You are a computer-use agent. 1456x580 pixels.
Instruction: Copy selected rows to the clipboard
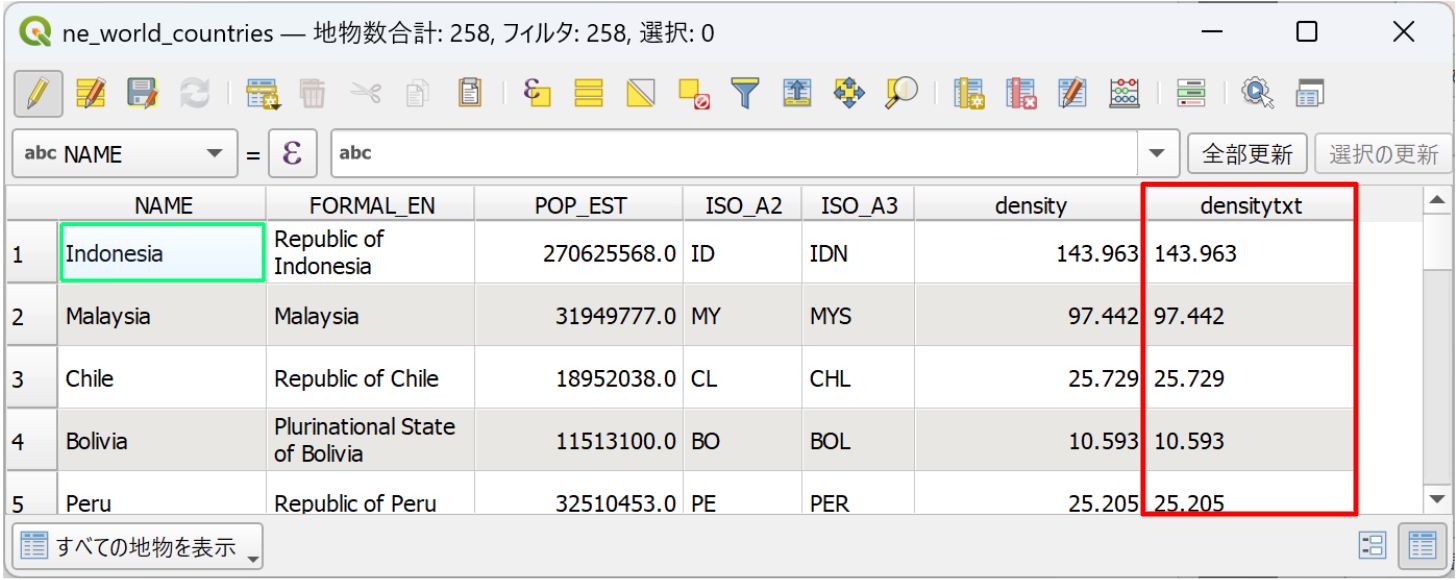coord(417,94)
